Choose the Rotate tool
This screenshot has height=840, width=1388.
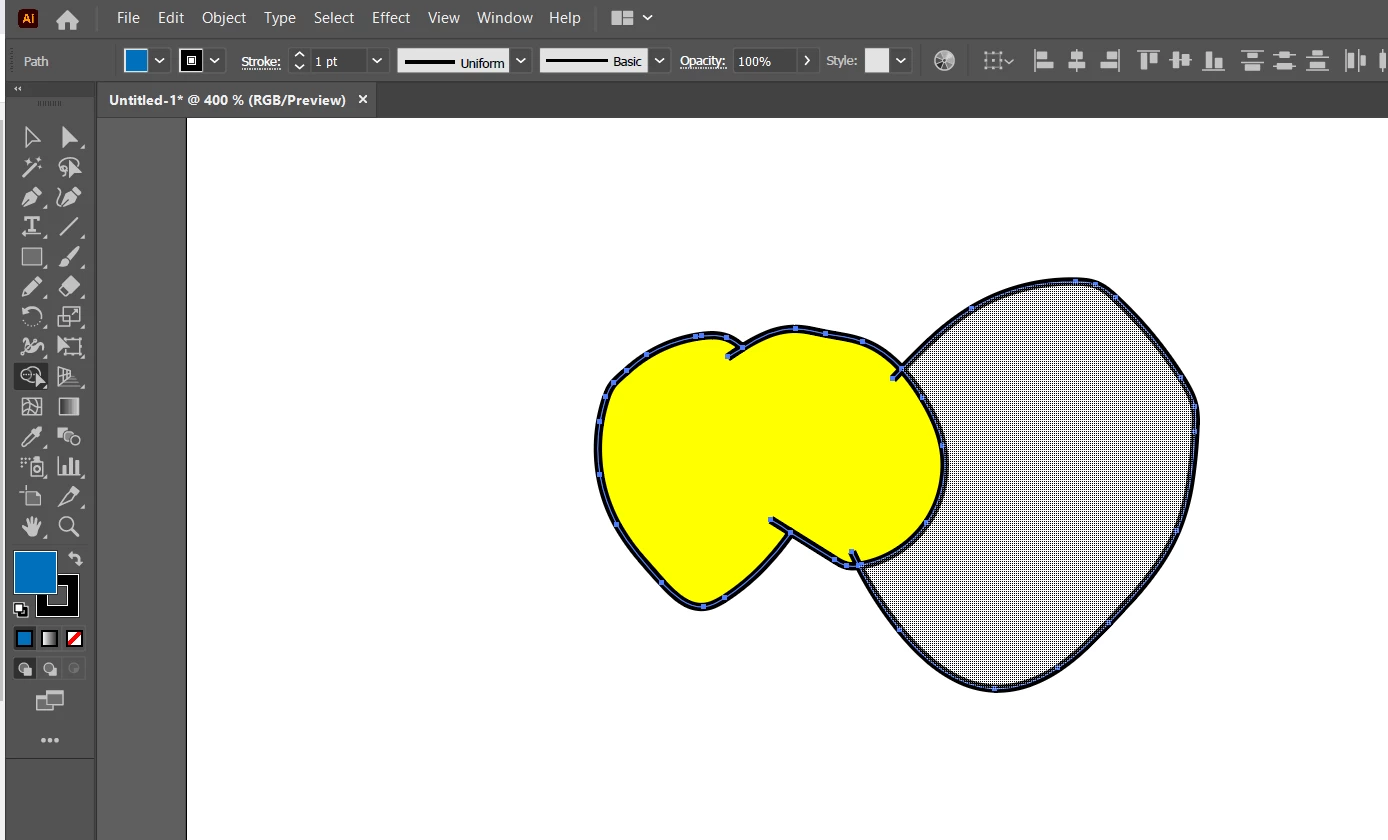pos(32,317)
